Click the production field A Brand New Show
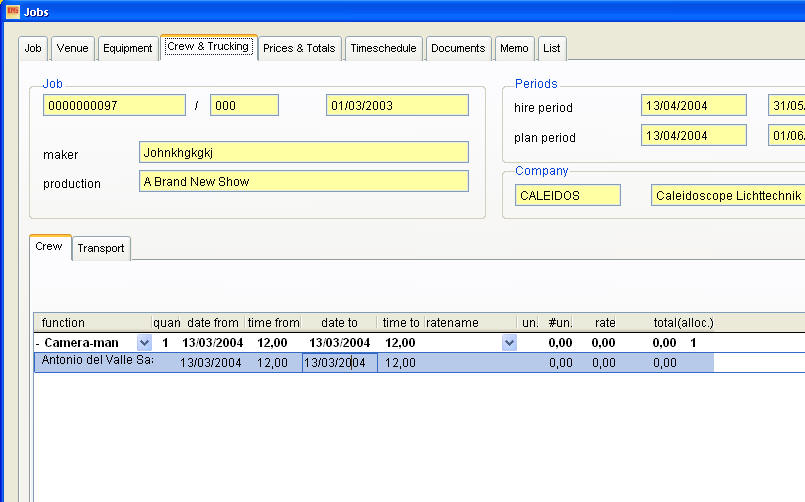 point(304,181)
